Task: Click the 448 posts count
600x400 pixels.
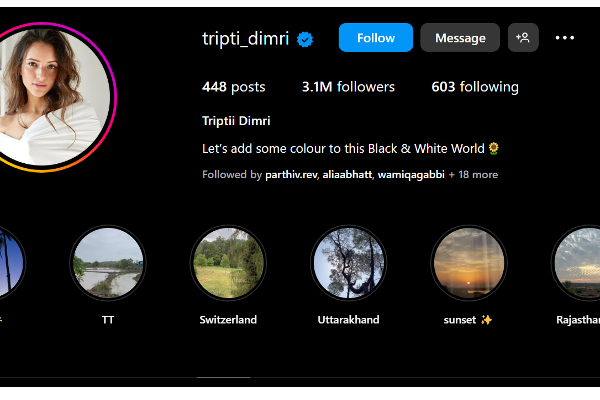Action: [233, 87]
